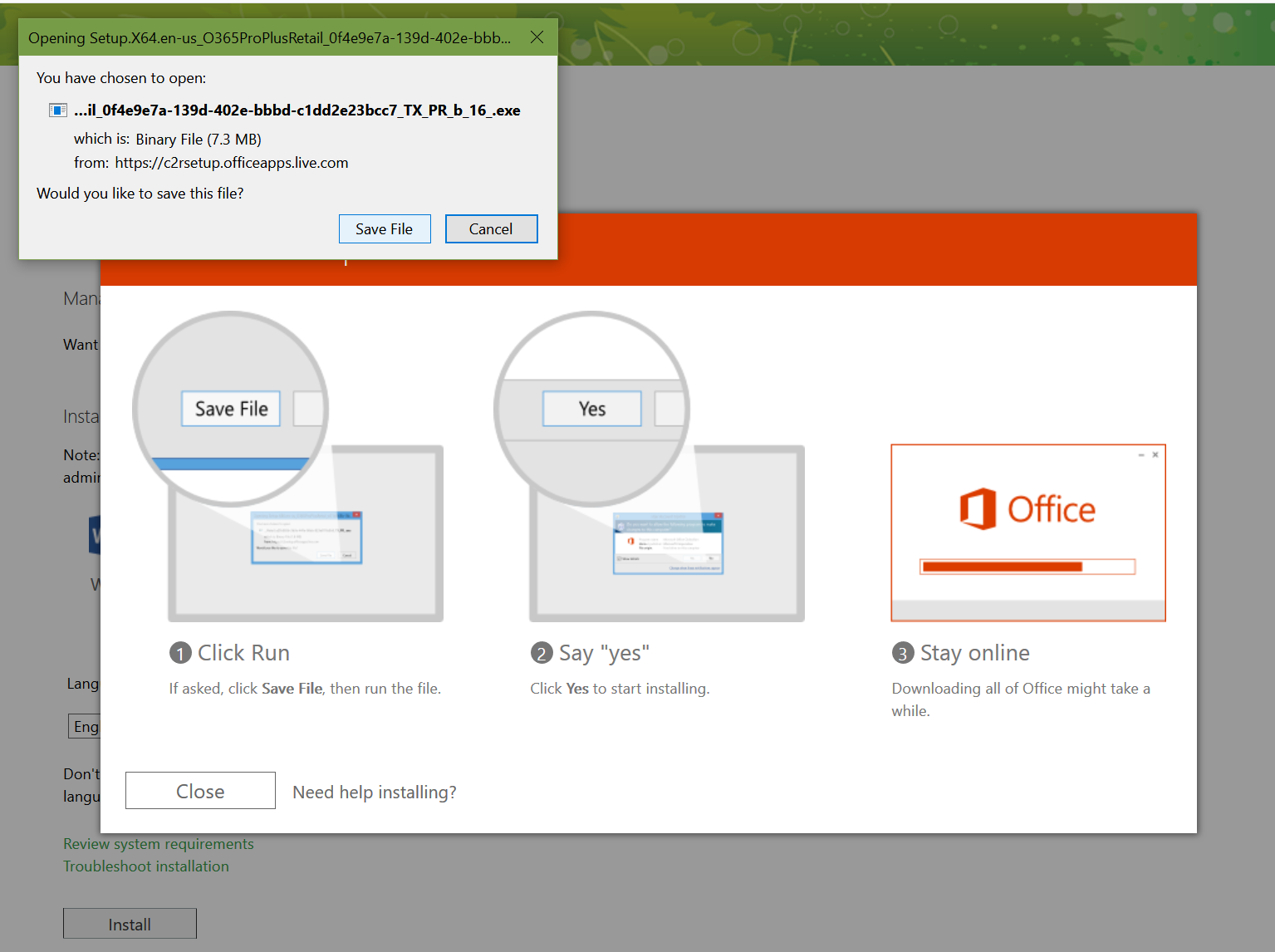Screen dimensions: 1275x952
Task: Click the Word icon behind the overlay
Action: [94, 534]
